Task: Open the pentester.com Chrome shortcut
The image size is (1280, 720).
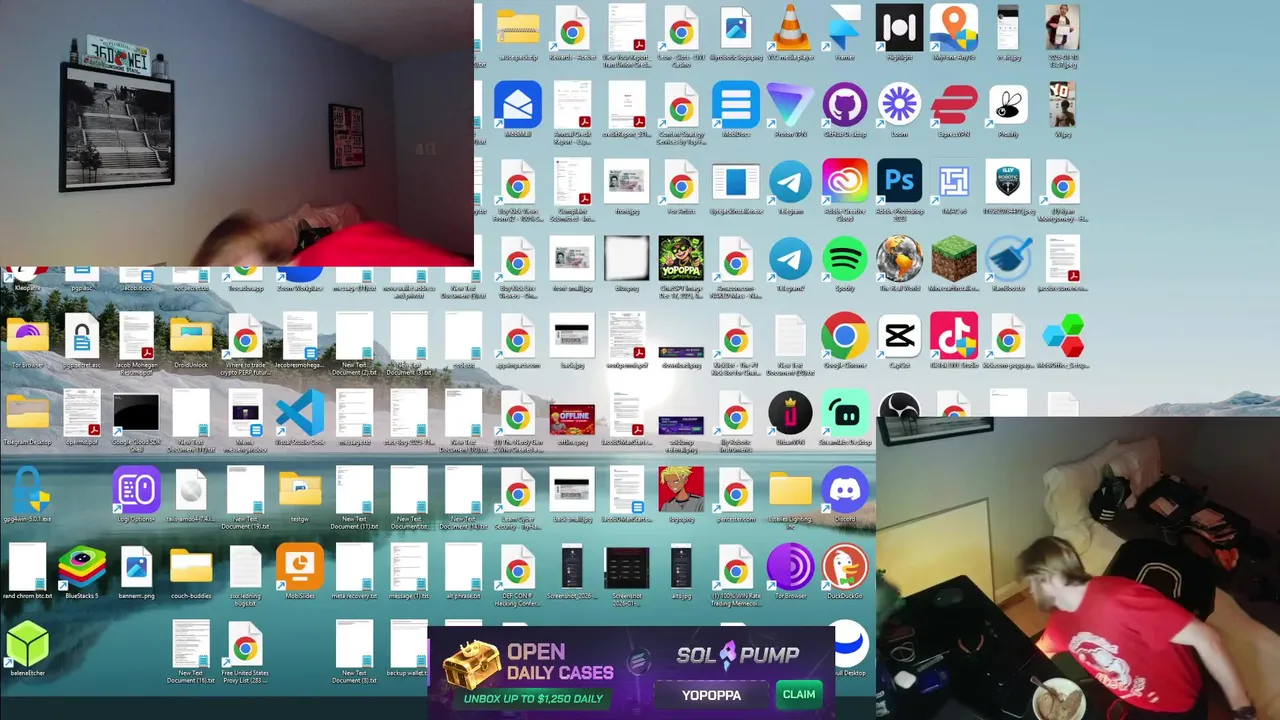Action: pyautogui.click(x=736, y=491)
